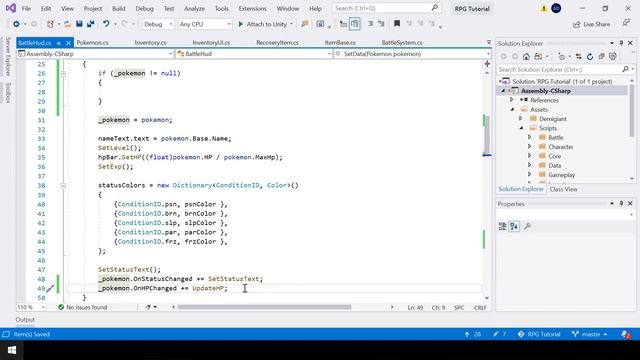Toggle the bookmark icon in toolbar
This screenshot has width=640, height=360.
[397, 24]
